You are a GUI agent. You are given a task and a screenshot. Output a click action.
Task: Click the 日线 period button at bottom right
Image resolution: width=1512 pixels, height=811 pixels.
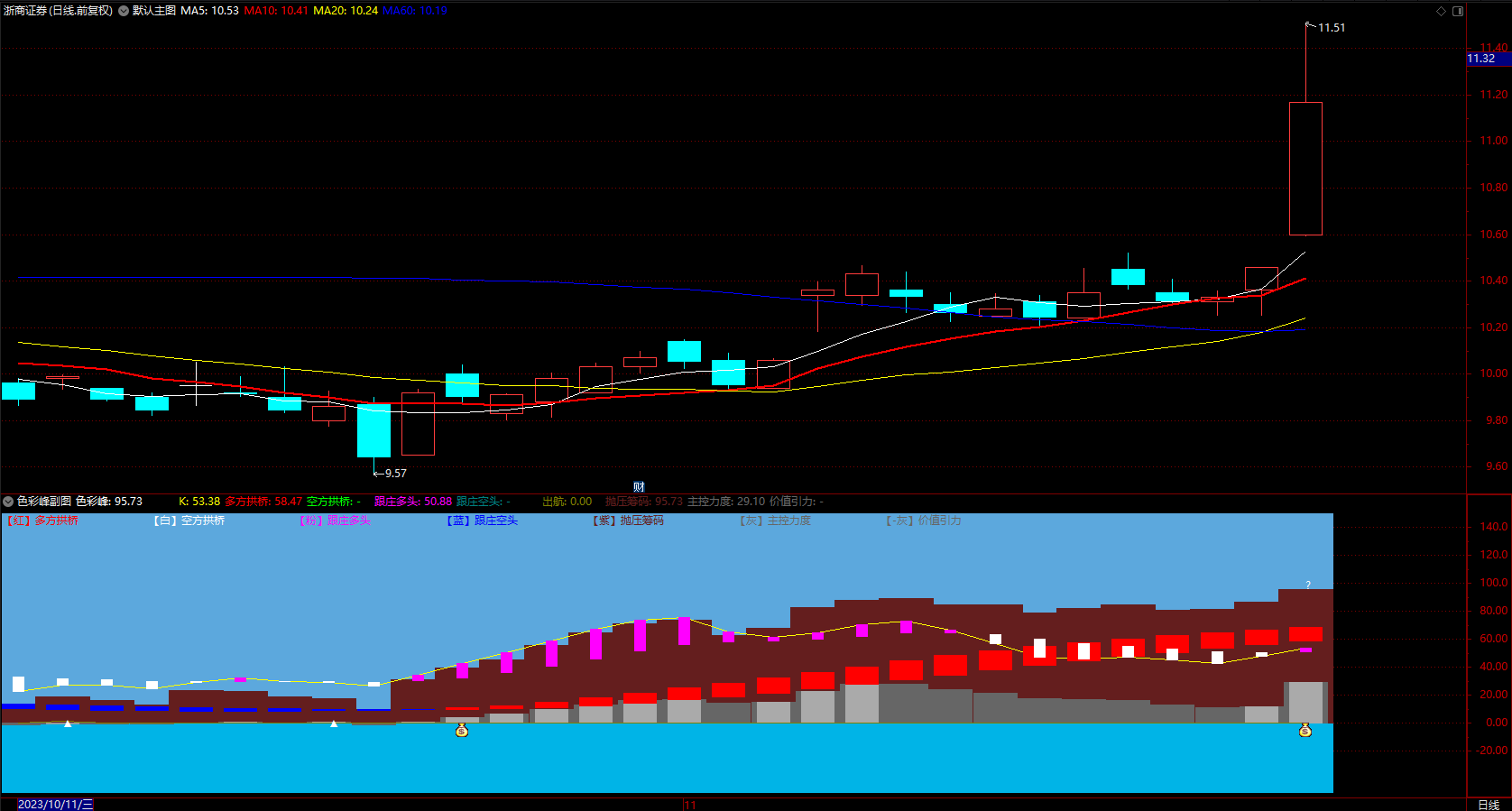(1489, 805)
